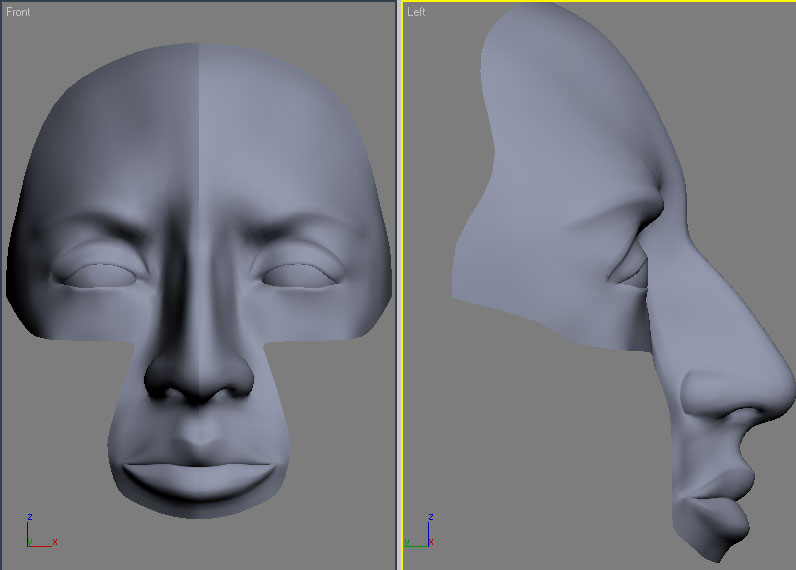Click the axis gizmo in Front viewport
This screenshot has width=796, height=570.
[41, 530]
